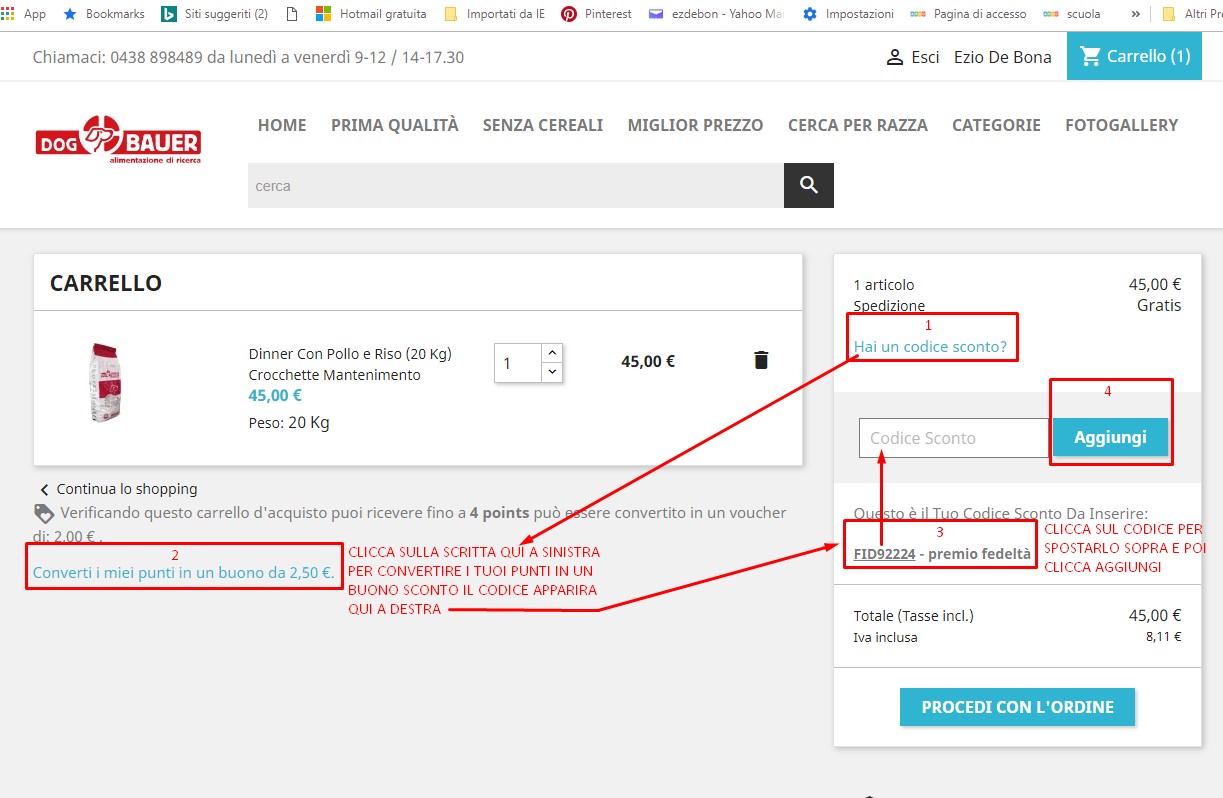Open Altri Preferiti bookmark folder
This screenshot has height=798, width=1223.
pos(1191,14)
